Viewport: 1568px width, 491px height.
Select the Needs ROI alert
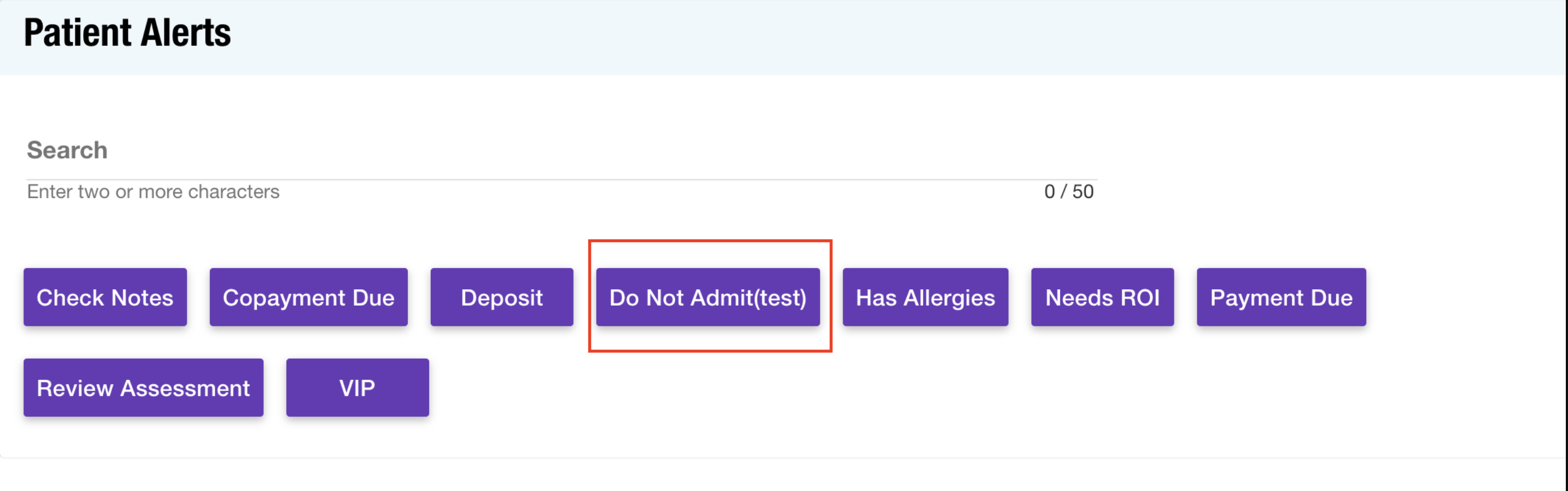[1102, 297]
